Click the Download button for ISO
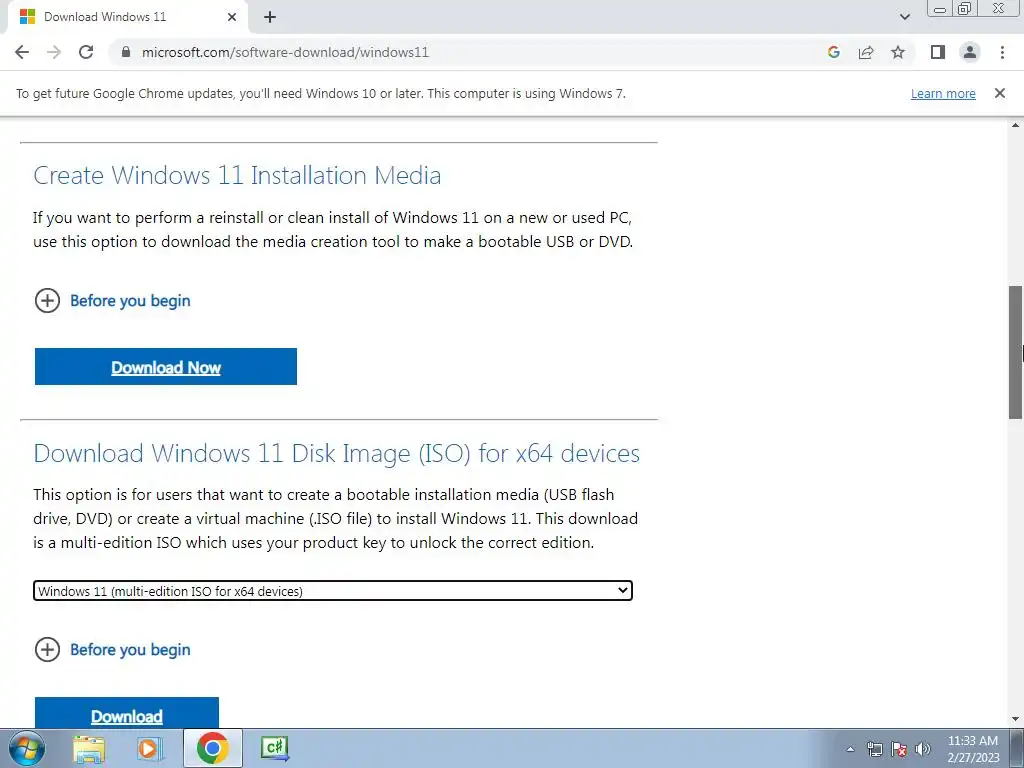Image resolution: width=1024 pixels, height=768 pixels. coord(127,713)
